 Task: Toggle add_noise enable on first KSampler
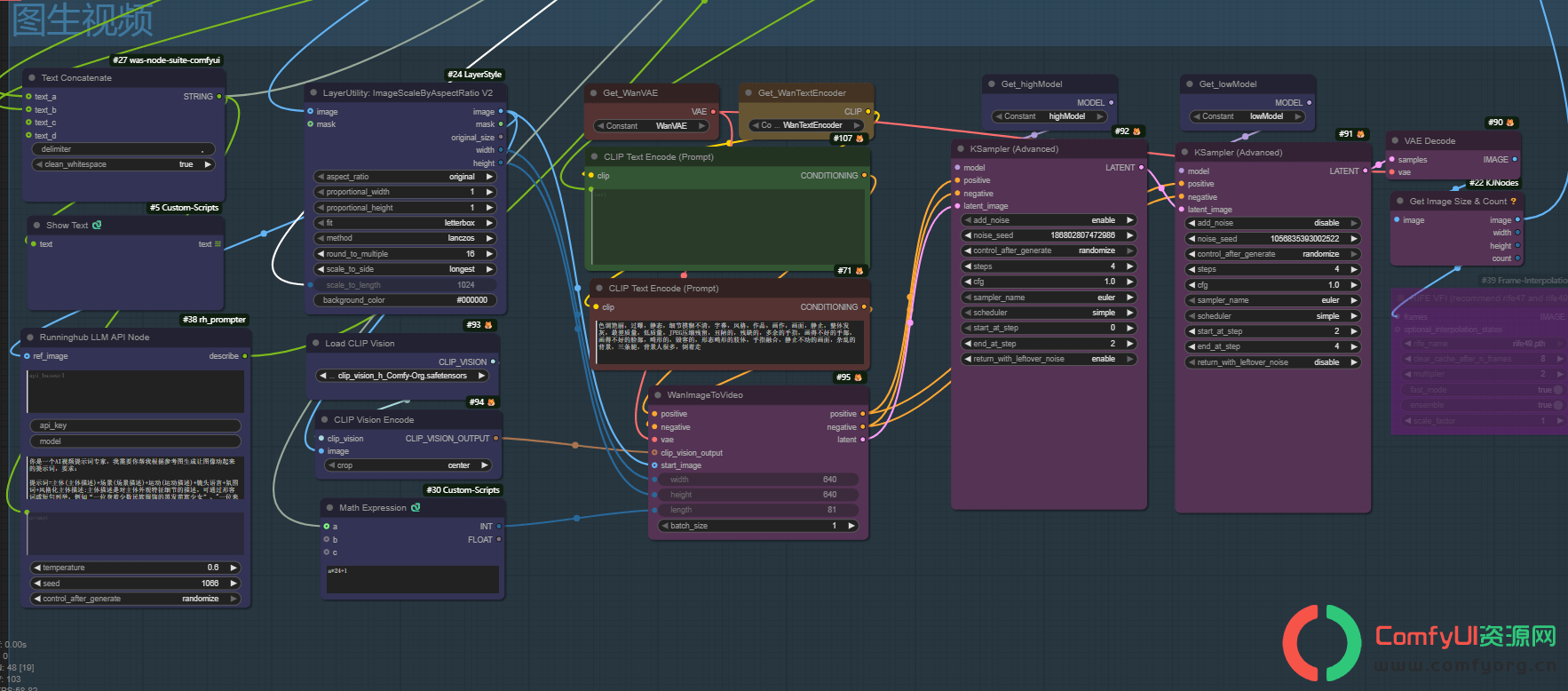[1049, 220]
